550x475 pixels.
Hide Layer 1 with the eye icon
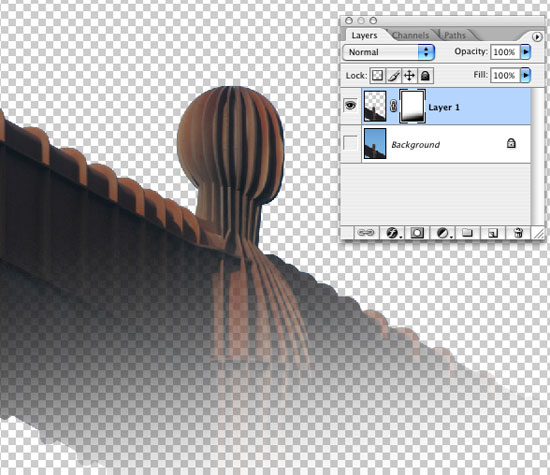pos(350,105)
